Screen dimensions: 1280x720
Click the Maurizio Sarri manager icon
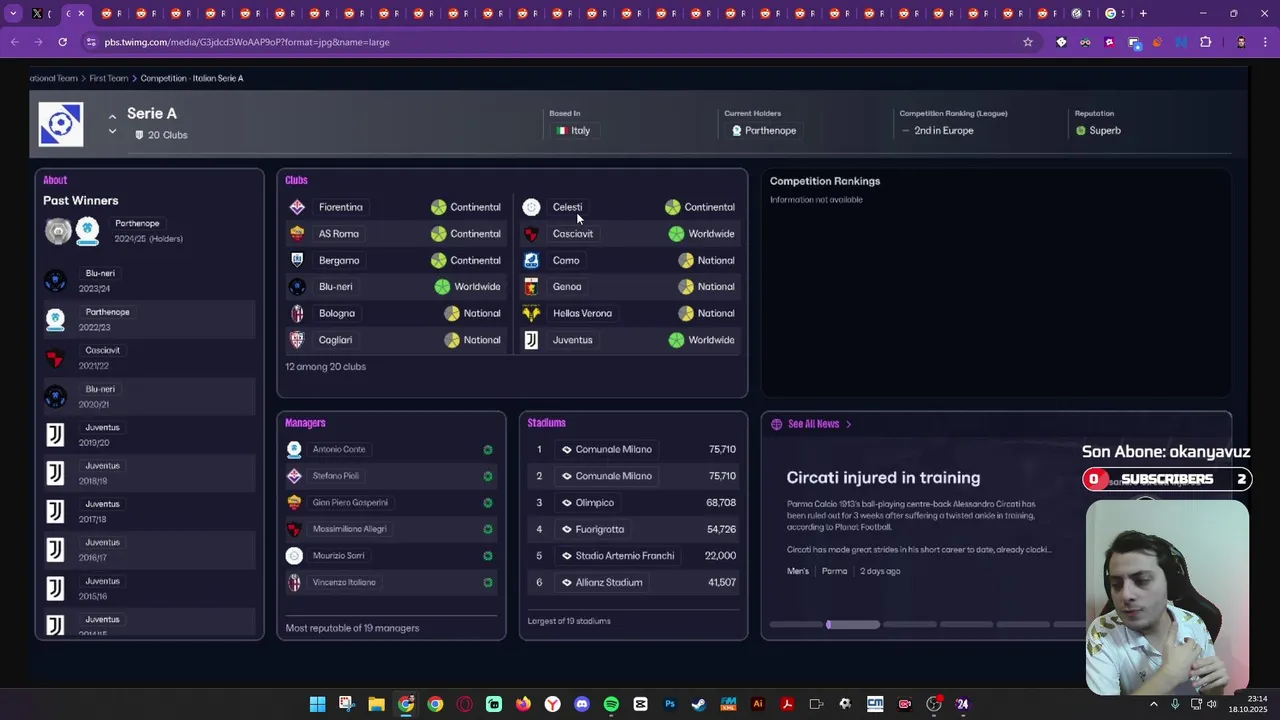click(x=294, y=556)
